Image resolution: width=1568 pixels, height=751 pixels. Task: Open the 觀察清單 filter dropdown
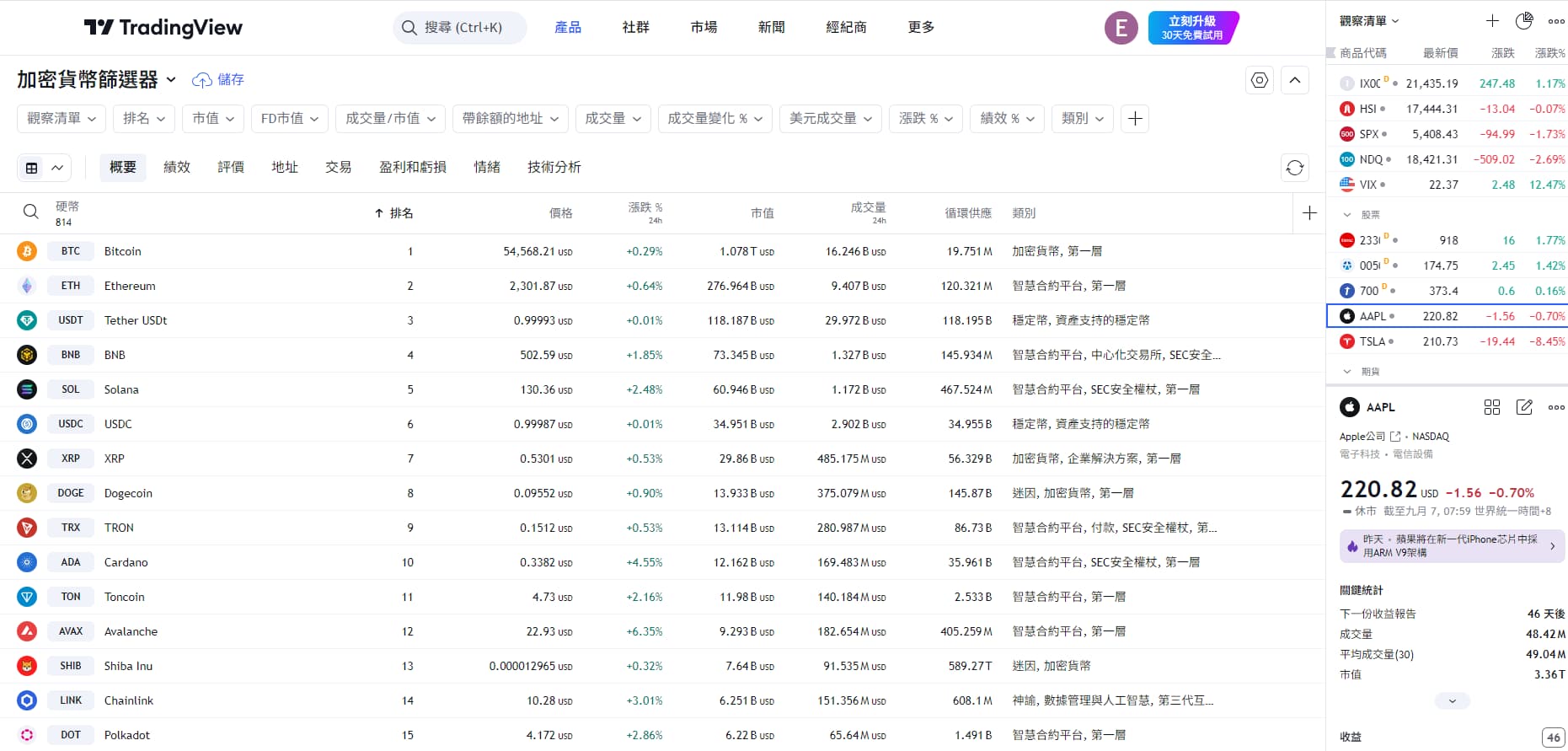(x=62, y=119)
